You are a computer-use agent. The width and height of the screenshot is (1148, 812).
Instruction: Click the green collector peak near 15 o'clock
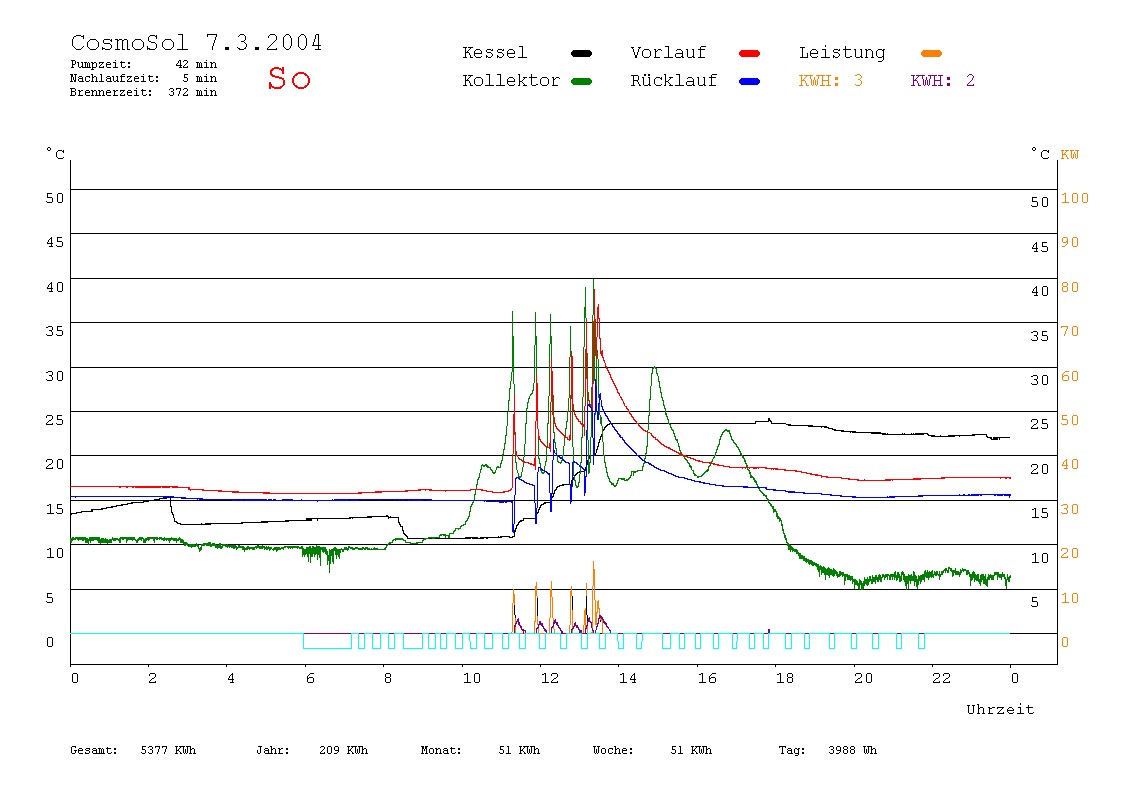(655, 368)
